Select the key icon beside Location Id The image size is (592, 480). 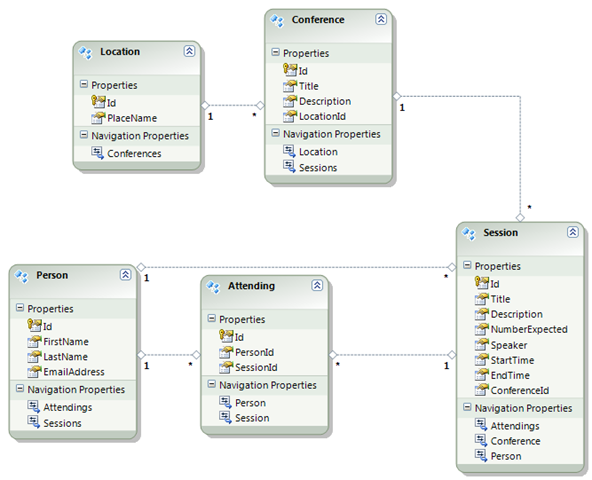pos(98,102)
